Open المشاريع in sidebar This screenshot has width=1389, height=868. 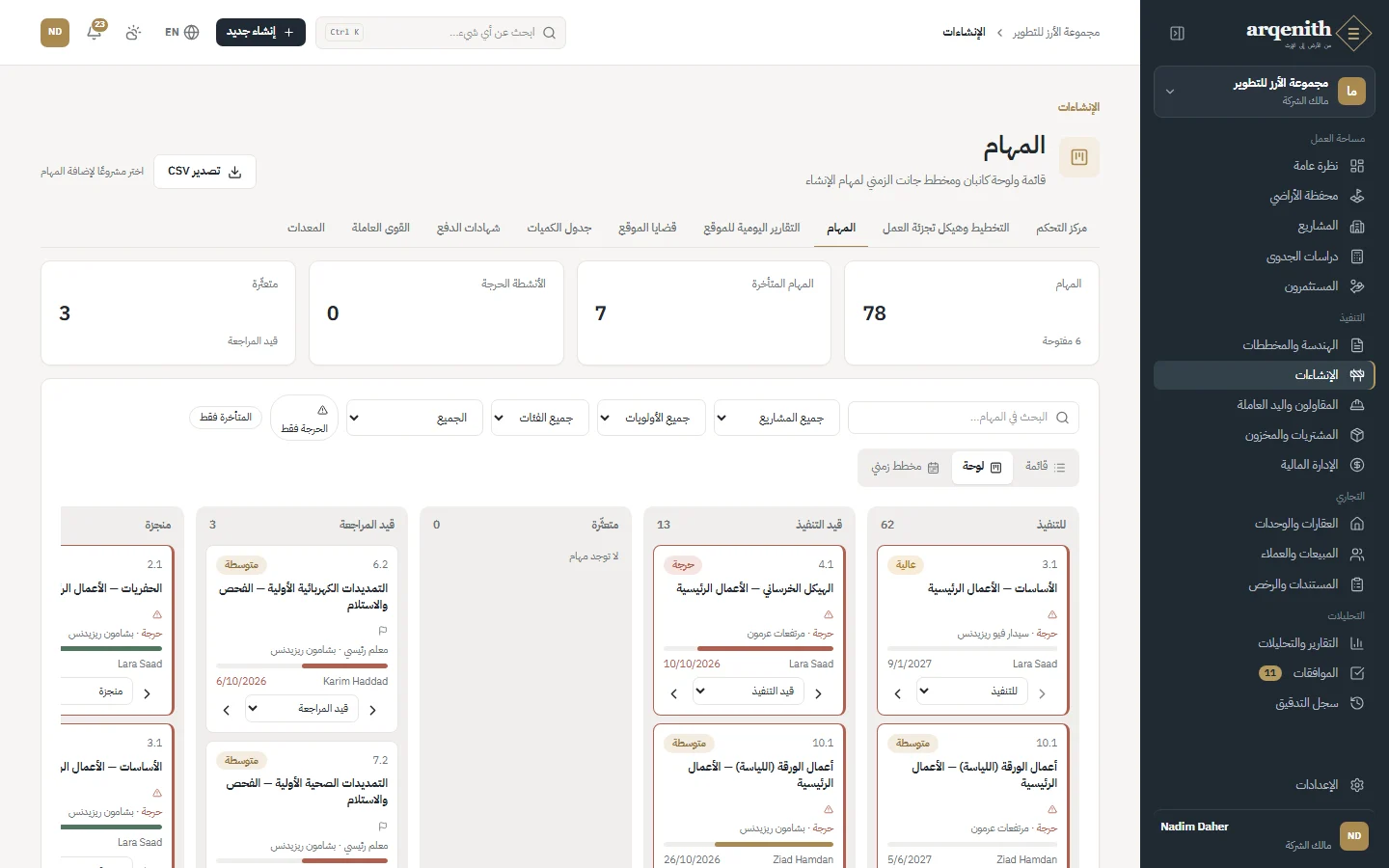tap(1265, 226)
